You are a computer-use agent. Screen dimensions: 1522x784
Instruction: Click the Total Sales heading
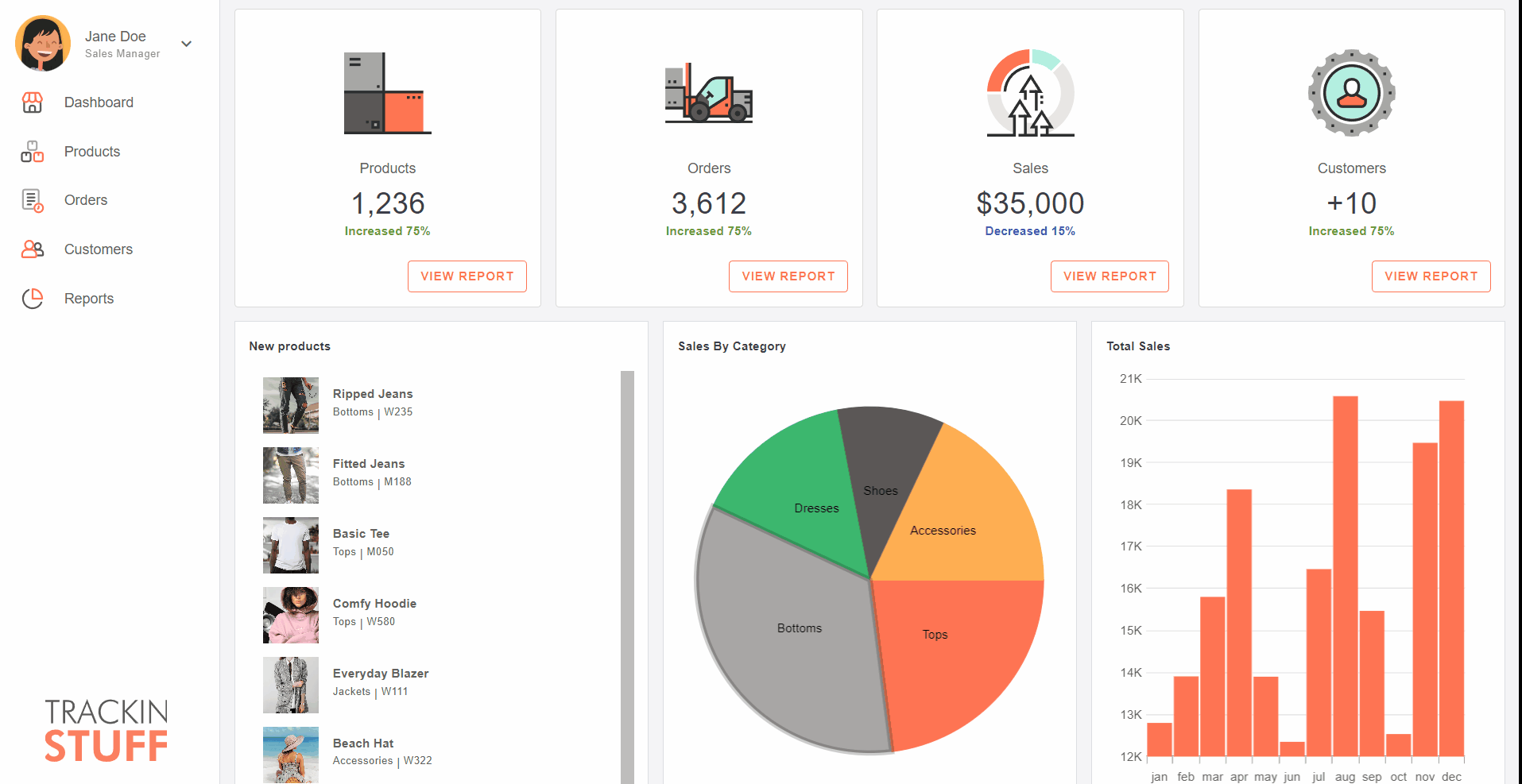[1138, 346]
